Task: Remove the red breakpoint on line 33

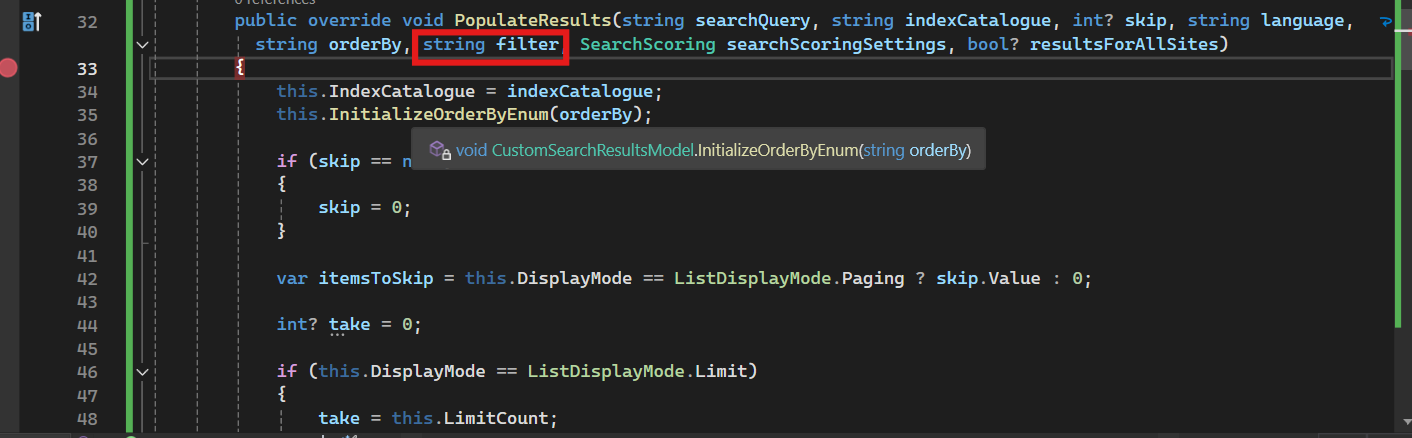Action: point(9,68)
